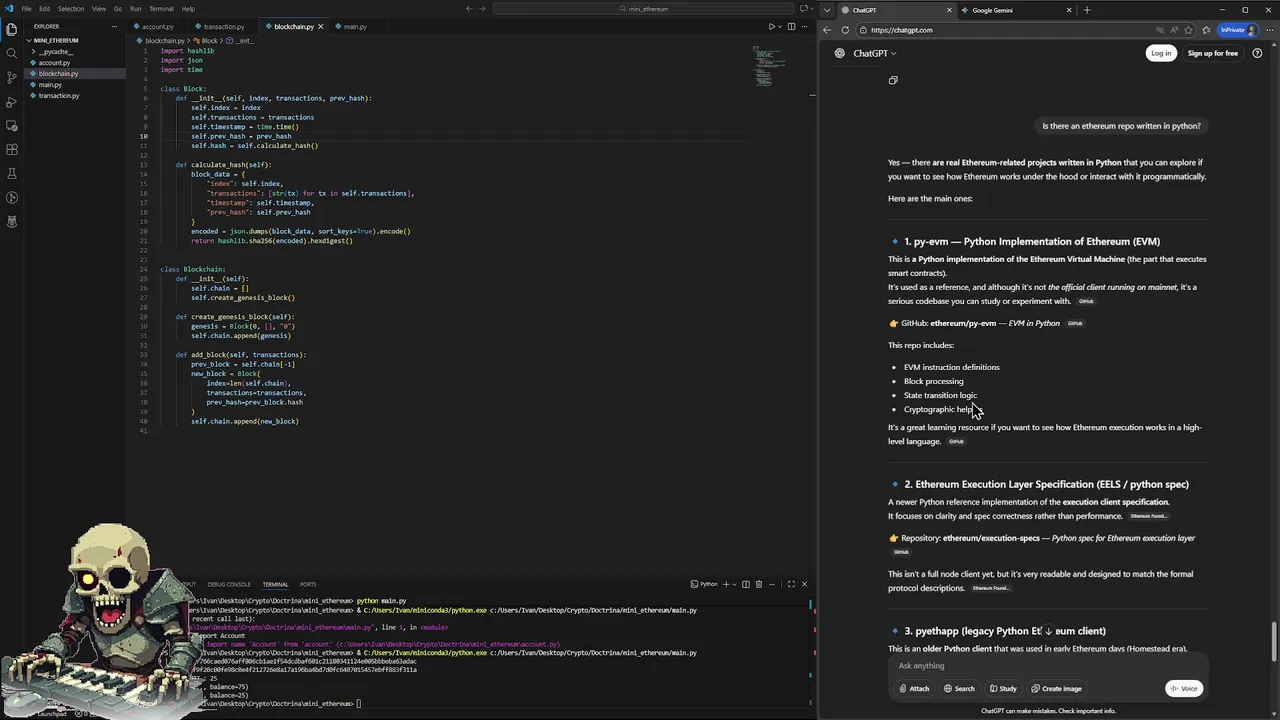The height and width of the screenshot is (720, 1280).
Task: Close the Google Gemini browser tab
Action: pos(1069,10)
